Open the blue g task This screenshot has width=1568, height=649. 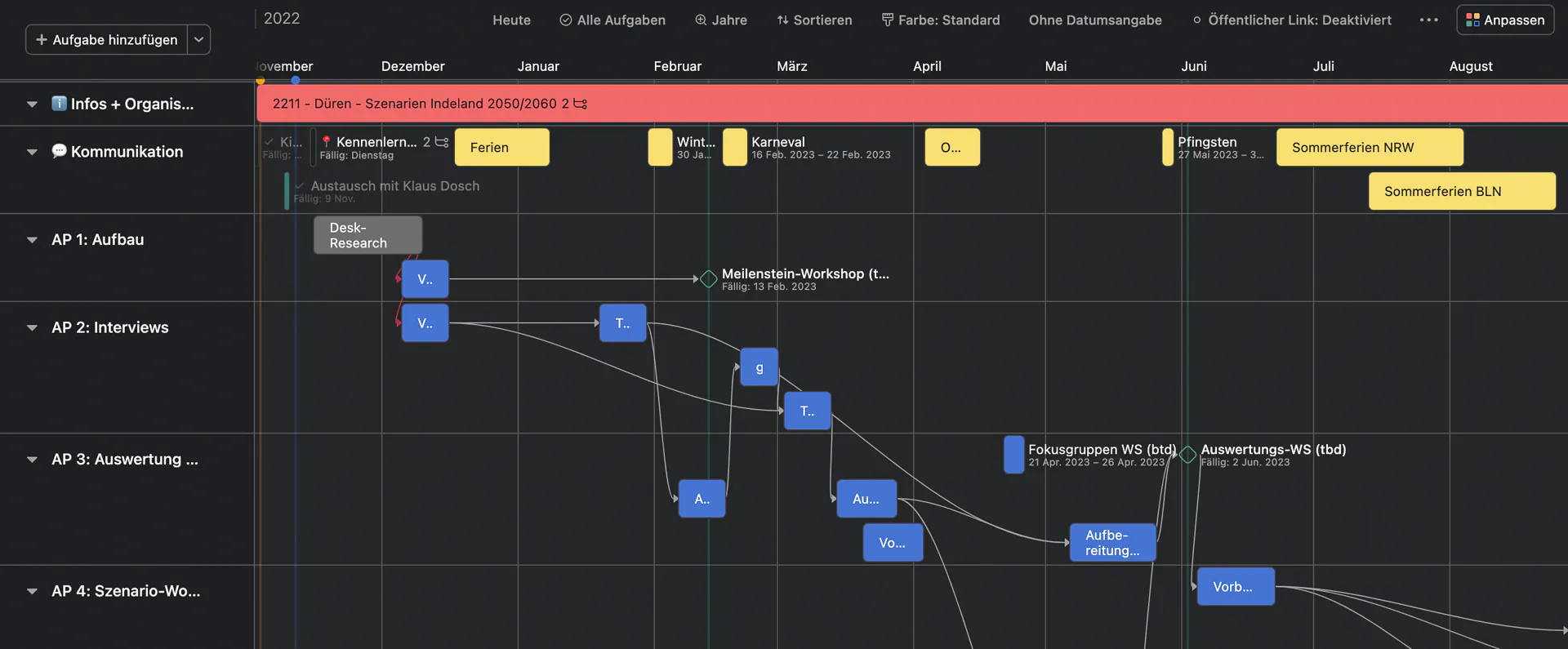click(x=759, y=367)
